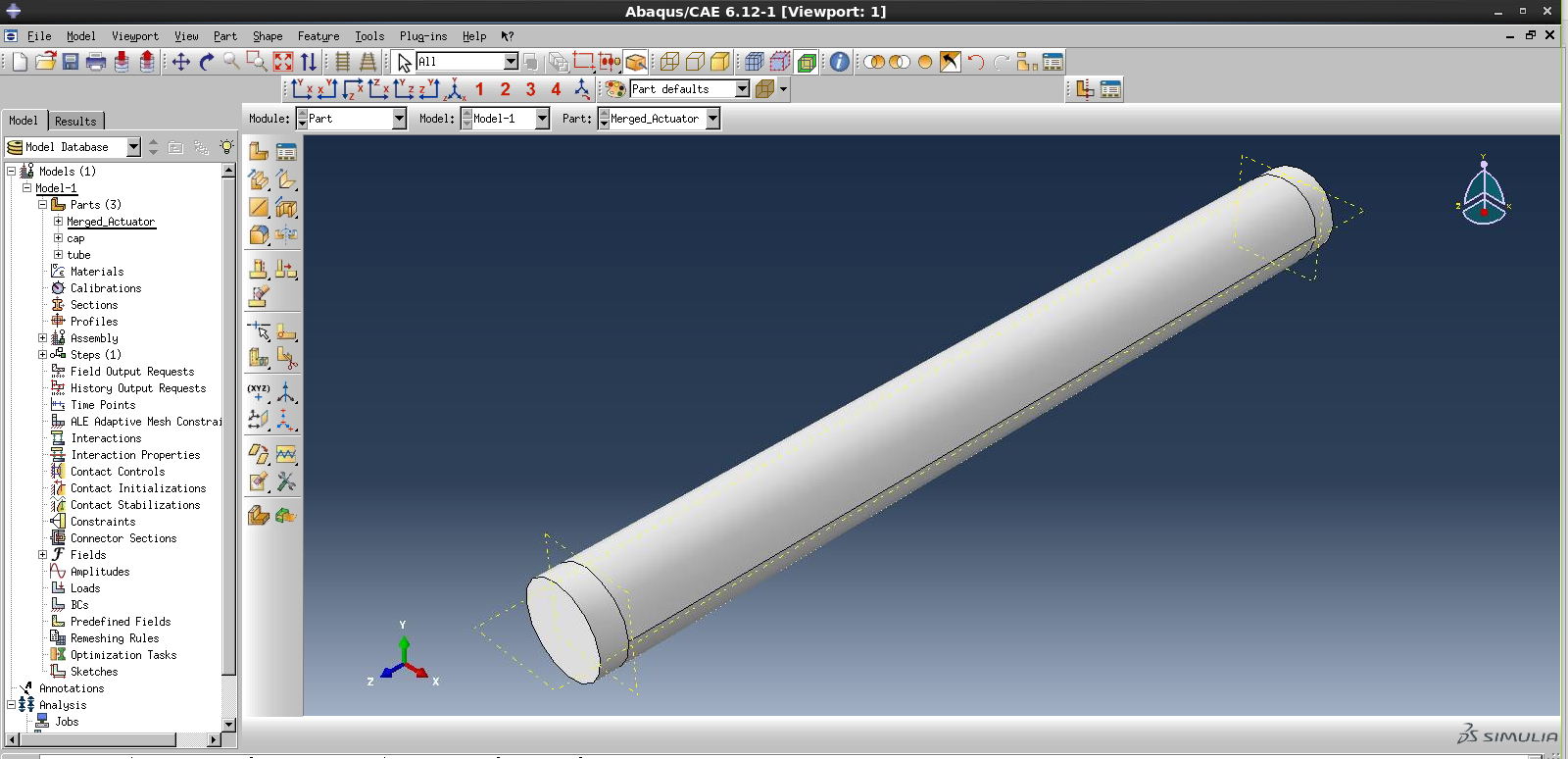Expand the Steps (1) tree node
The image size is (1568, 759).
click(42, 355)
